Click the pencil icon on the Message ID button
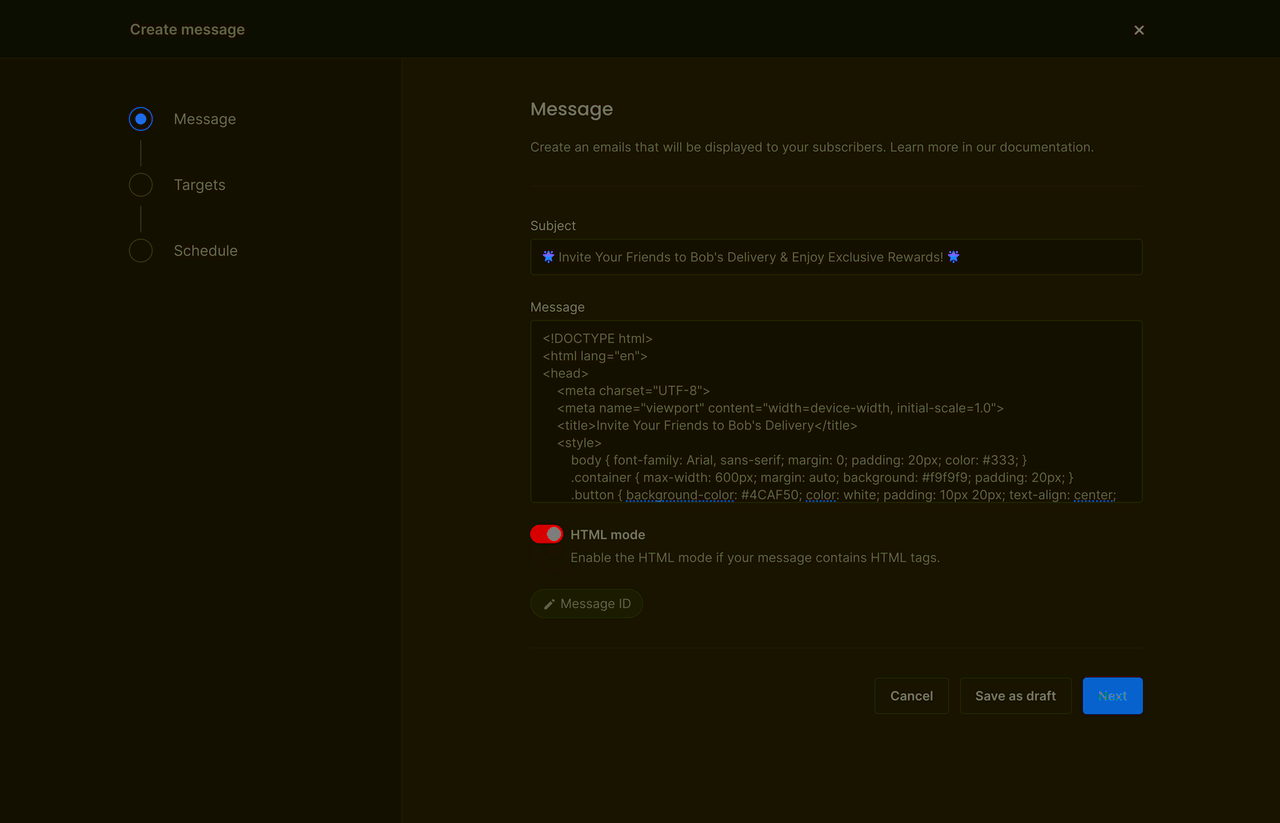The height and width of the screenshot is (823, 1280). point(549,603)
